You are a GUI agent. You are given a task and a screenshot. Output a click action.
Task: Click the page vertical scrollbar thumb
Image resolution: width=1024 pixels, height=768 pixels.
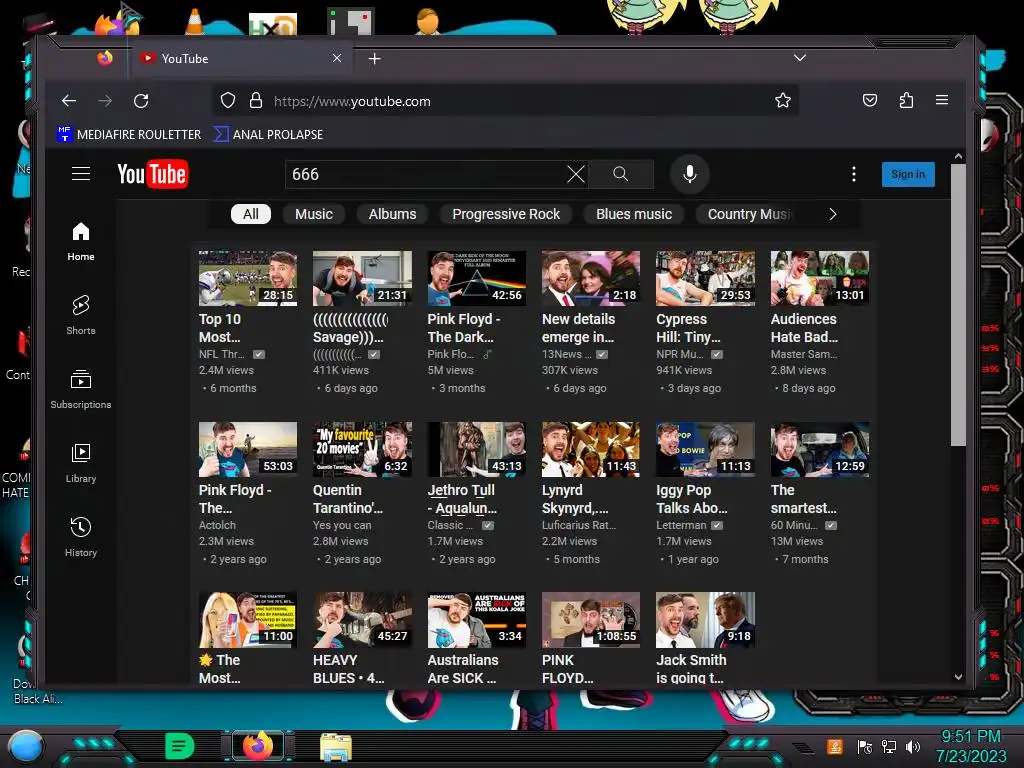click(x=957, y=305)
